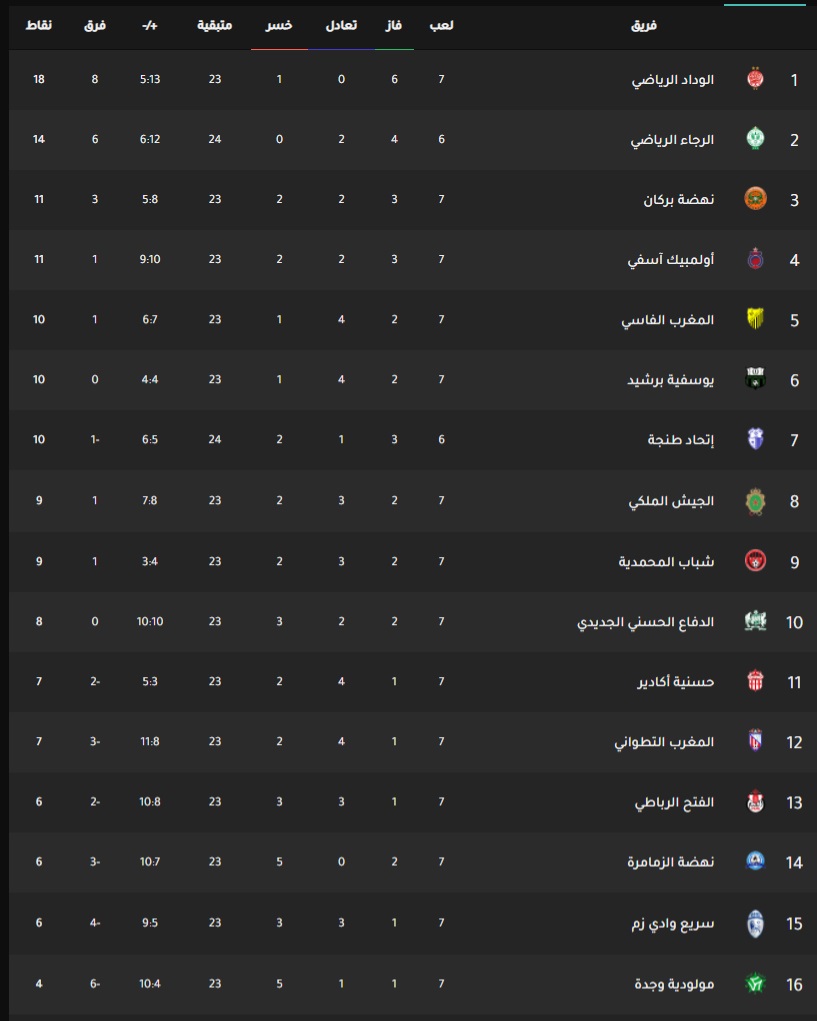
Task: Click the تعادل draws column header
Action: click(341, 25)
